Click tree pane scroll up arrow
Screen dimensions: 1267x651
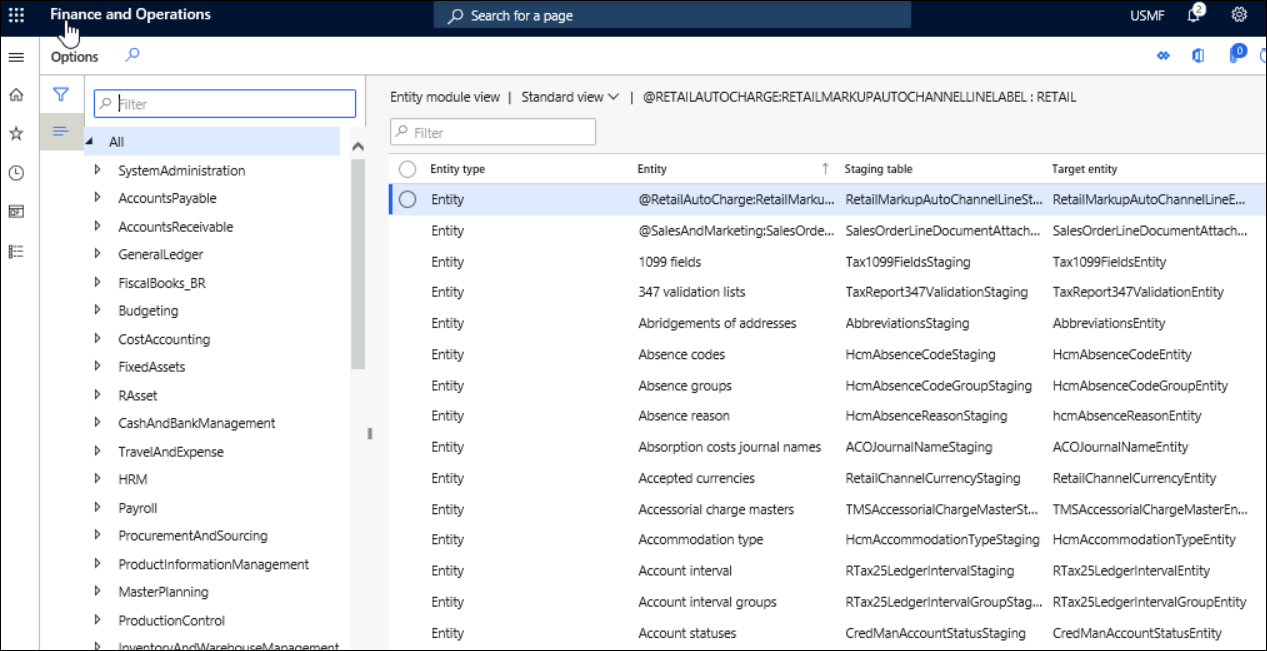358,147
